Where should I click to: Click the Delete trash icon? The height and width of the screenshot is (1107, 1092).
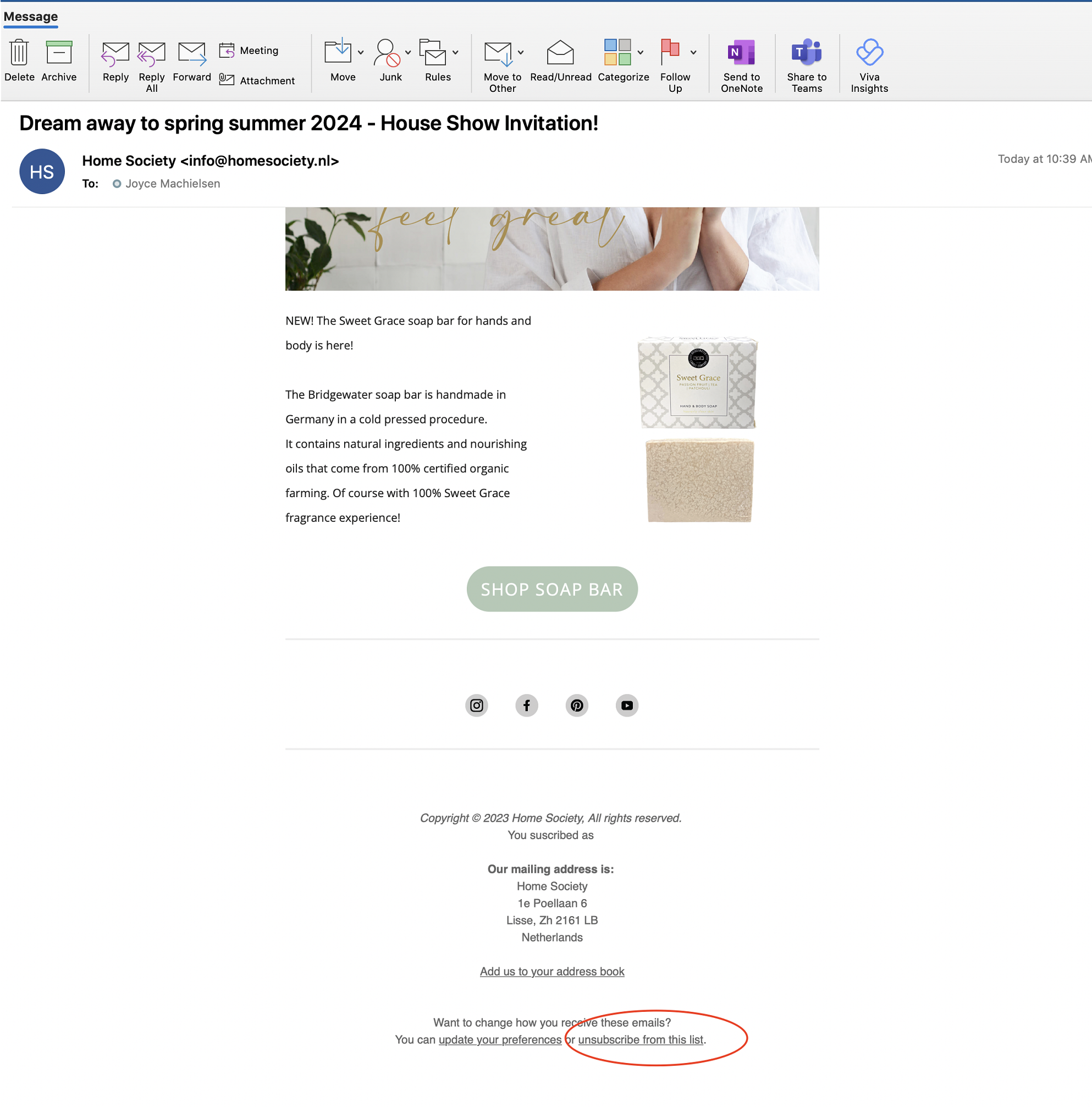click(19, 53)
